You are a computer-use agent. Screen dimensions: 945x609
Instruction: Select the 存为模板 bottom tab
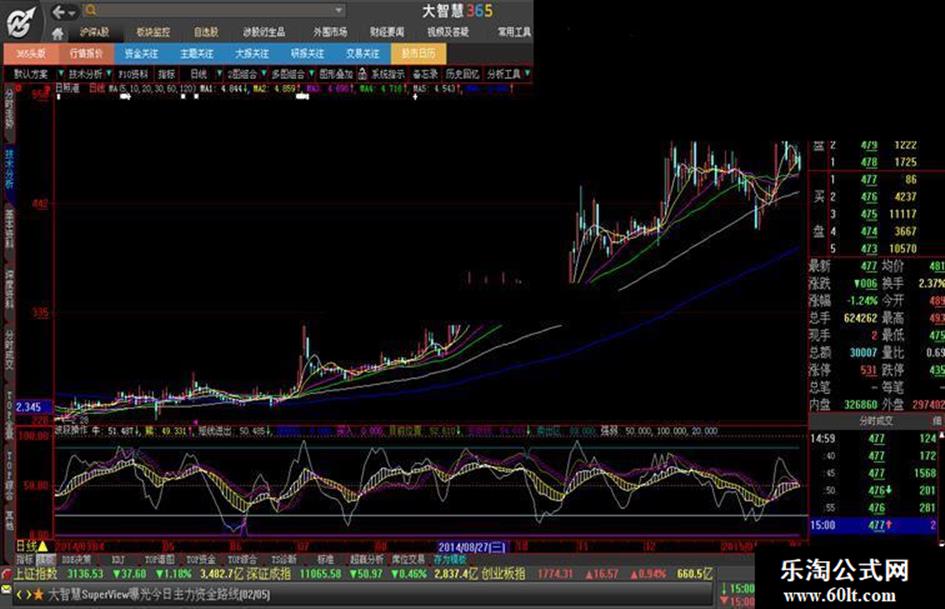(x=449, y=560)
